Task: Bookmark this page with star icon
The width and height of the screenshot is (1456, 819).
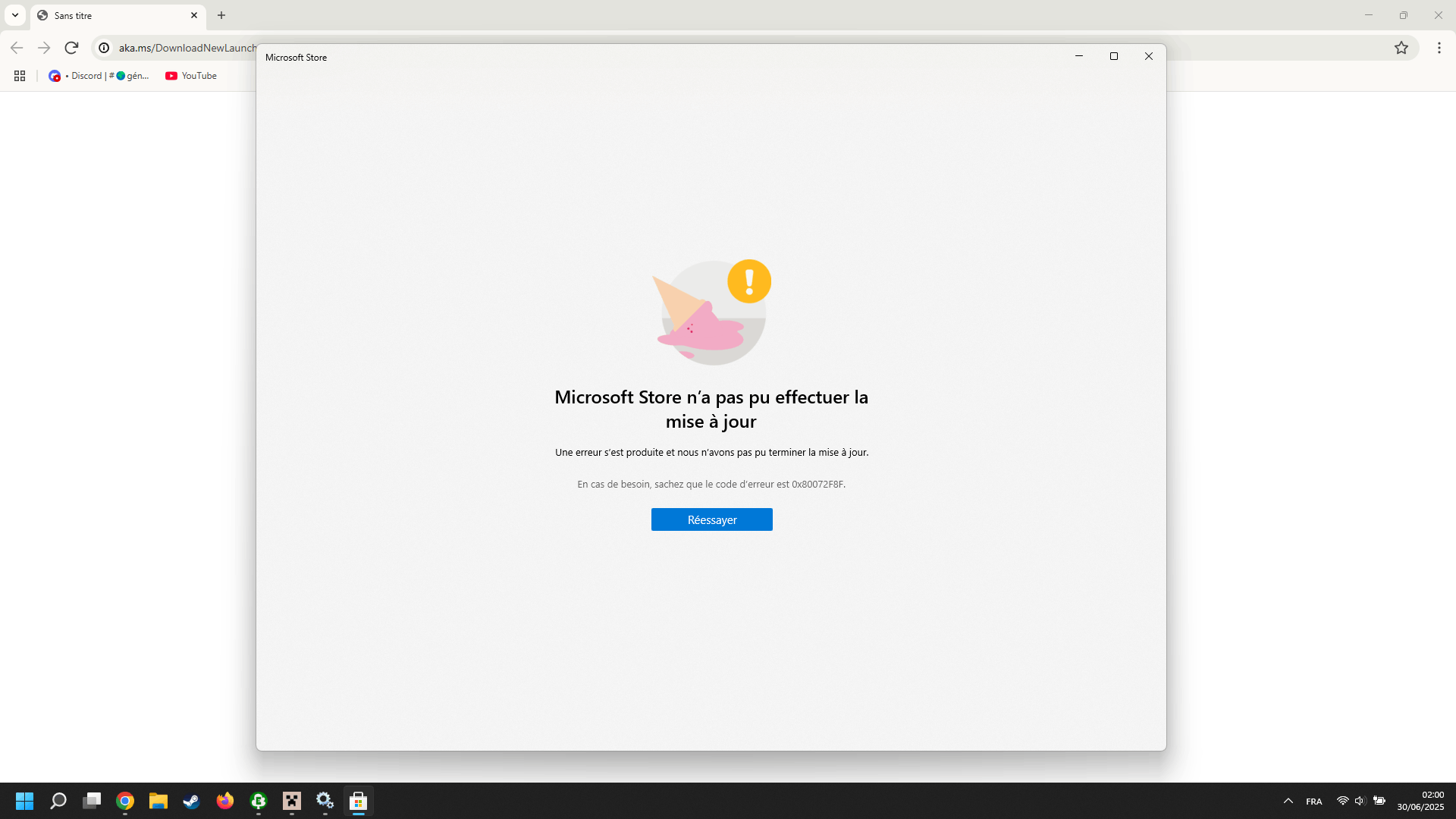Action: (1401, 48)
